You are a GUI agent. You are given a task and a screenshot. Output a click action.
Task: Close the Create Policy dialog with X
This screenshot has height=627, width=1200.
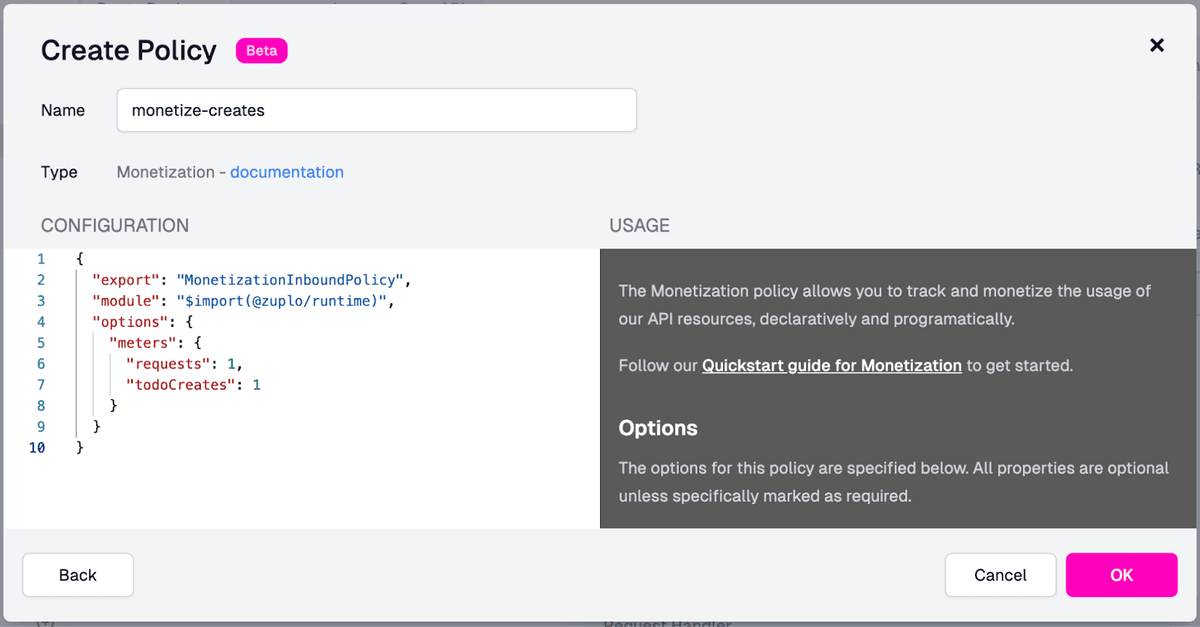pos(1157,45)
